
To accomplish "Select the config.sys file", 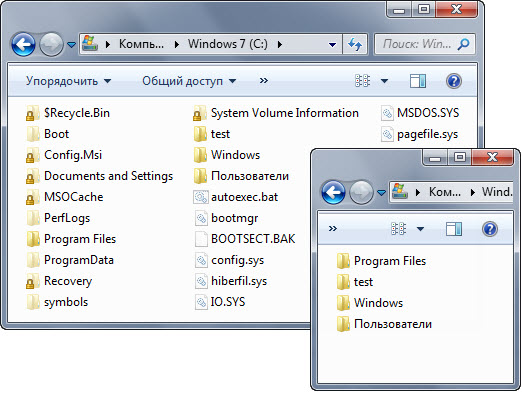I will click(229, 260).
